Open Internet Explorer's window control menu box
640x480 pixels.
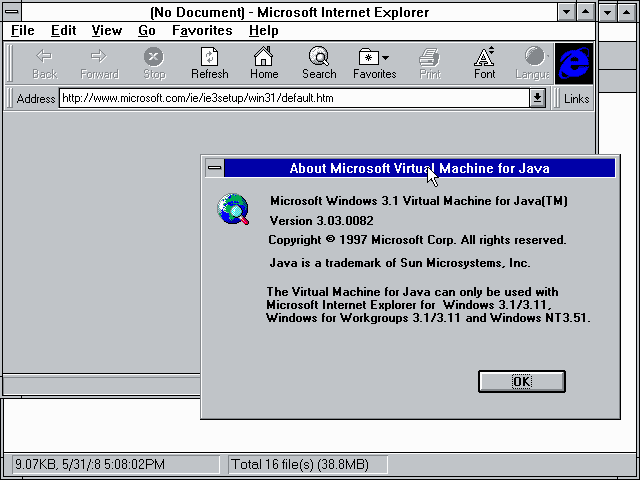pyautogui.click(x=12, y=12)
